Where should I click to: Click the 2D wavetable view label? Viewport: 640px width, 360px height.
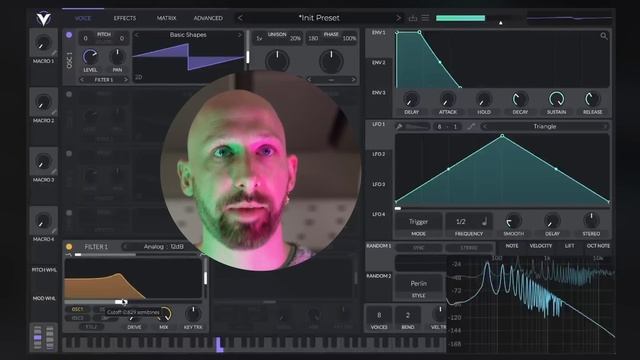(x=139, y=77)
